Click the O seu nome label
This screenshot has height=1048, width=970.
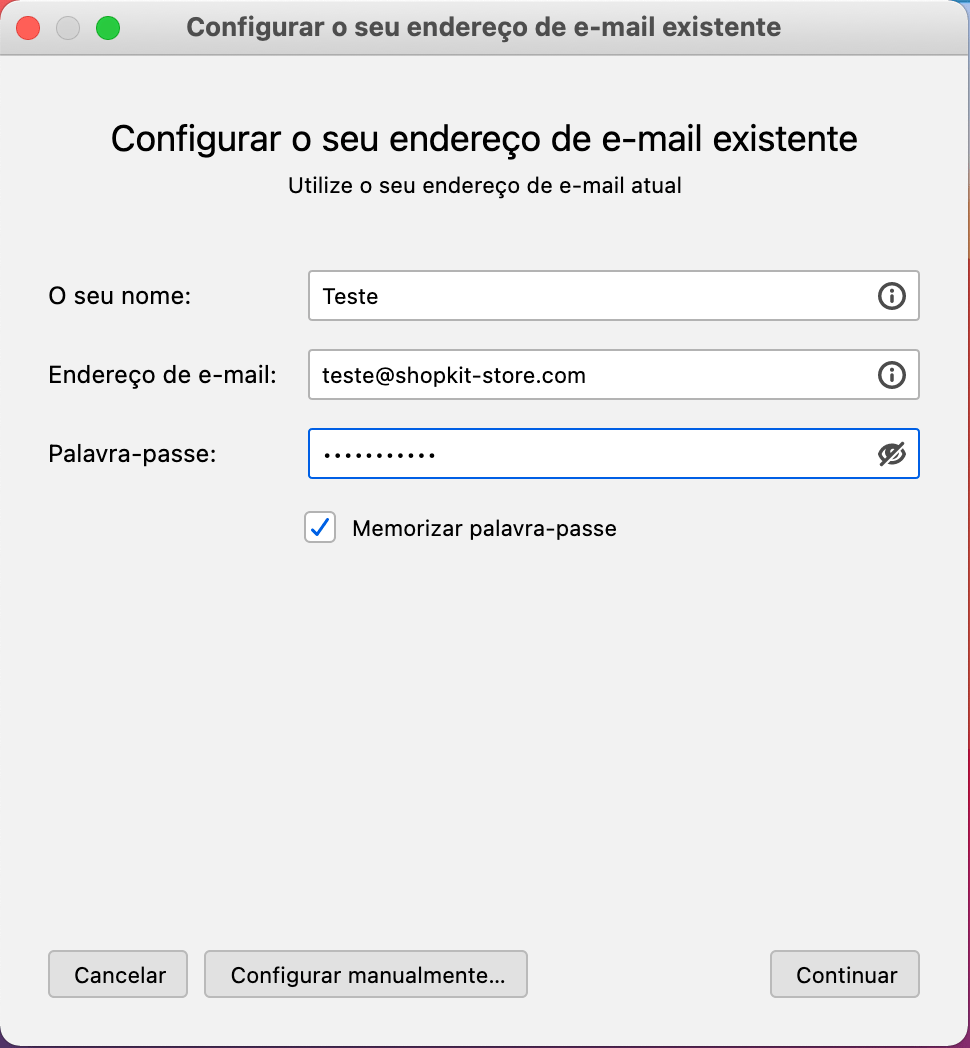pos(119,296)
